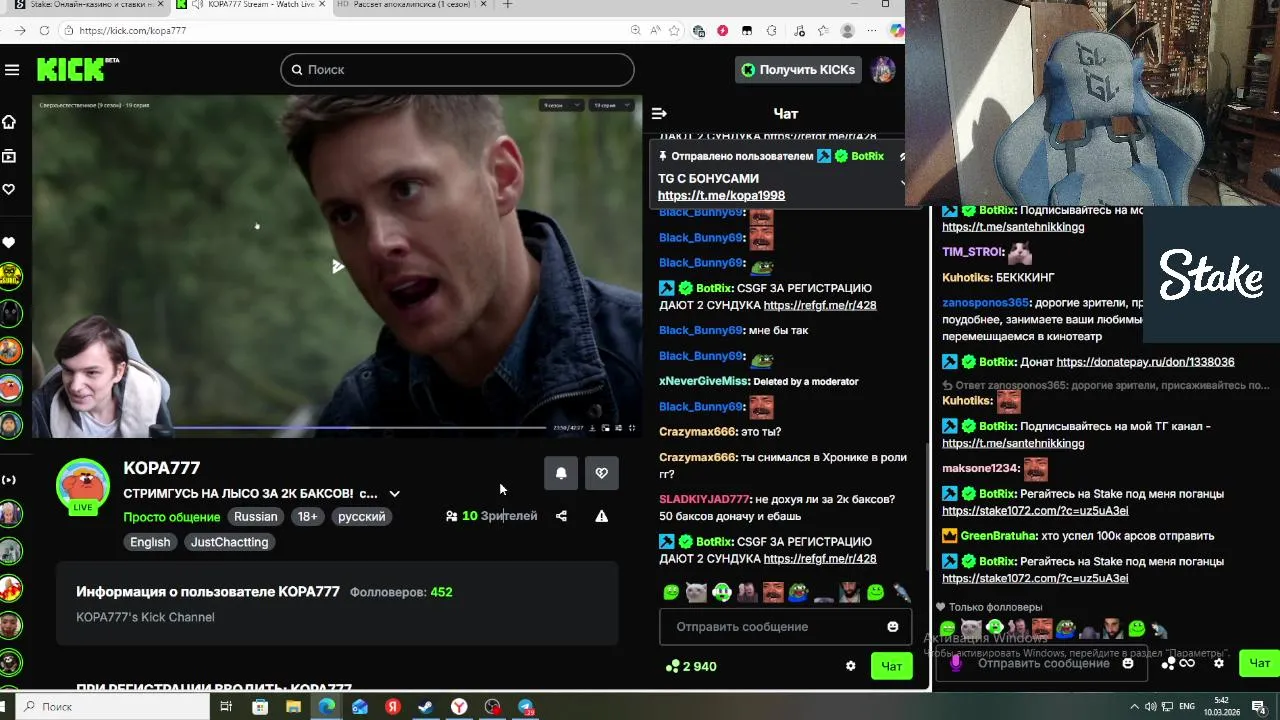Open the episode dropdown in the video player
The width and height of the screenshot is (1280, 720).
point(612,105)
